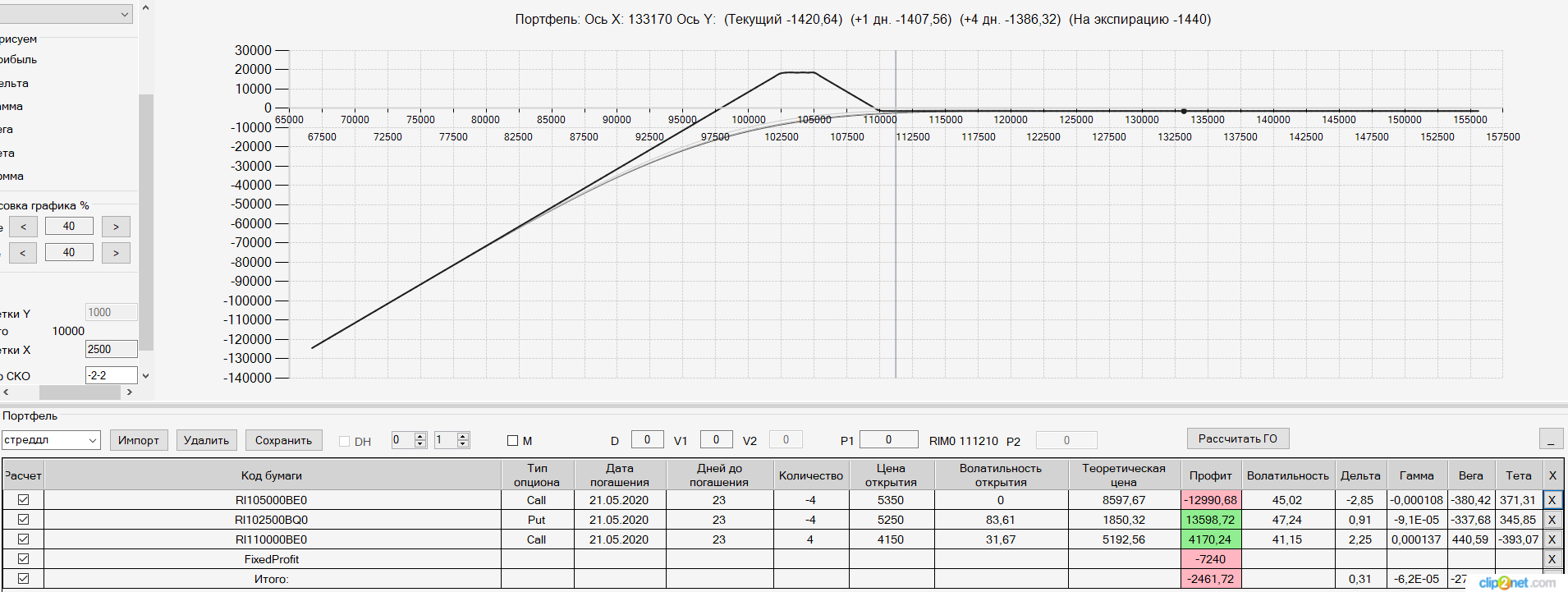Save the portfolio with Сохранить
The height and width of the screenshot is (592, 1568).
pyautogui.click(x=284, y=440)
